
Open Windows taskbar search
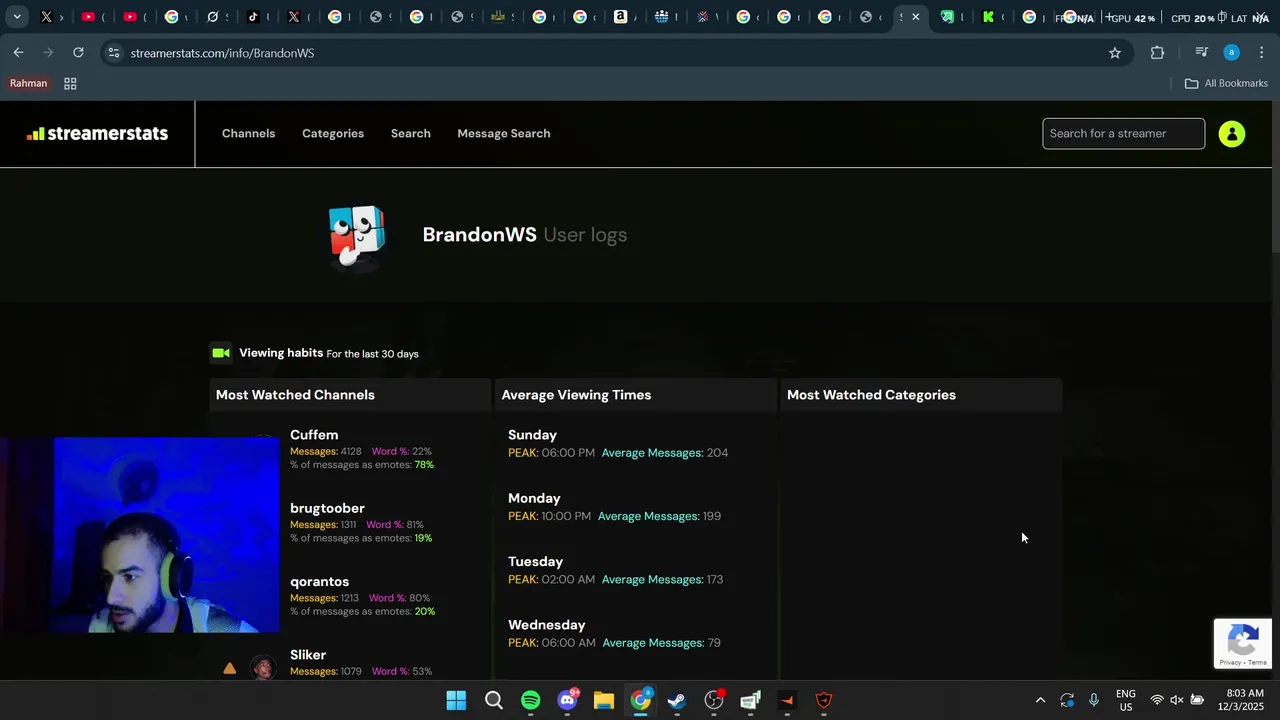pos(493,700)
